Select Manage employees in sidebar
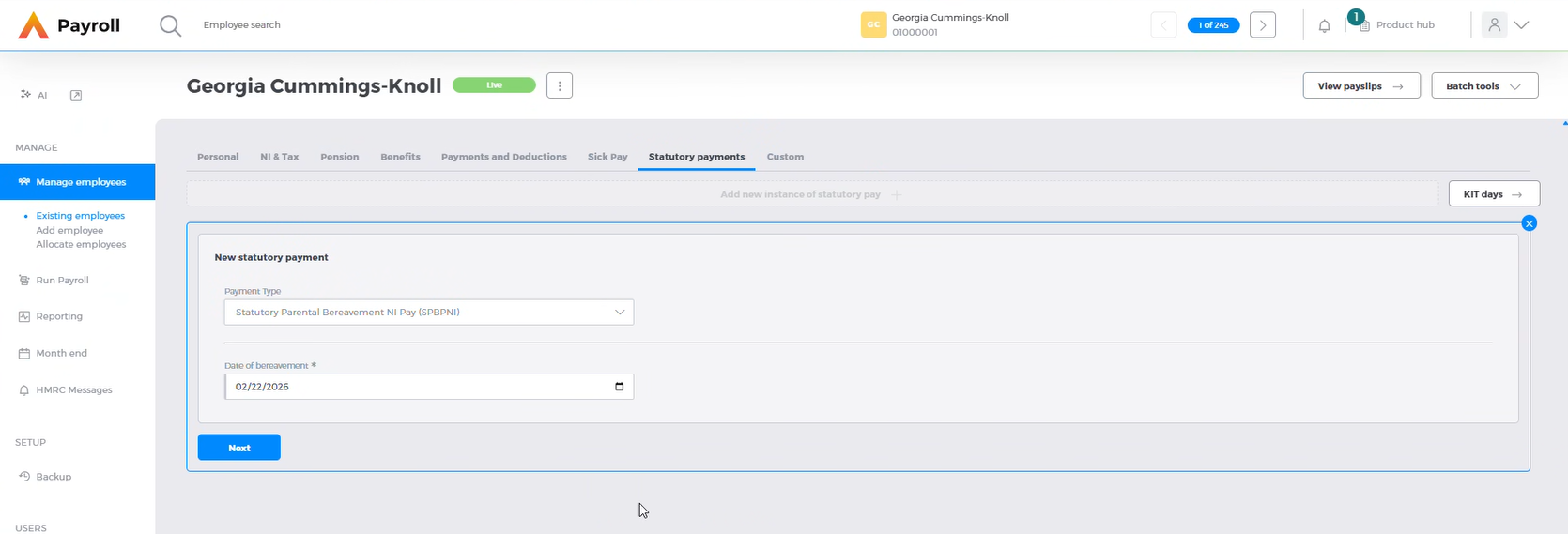1568x534 pixels. click(77, 182)
